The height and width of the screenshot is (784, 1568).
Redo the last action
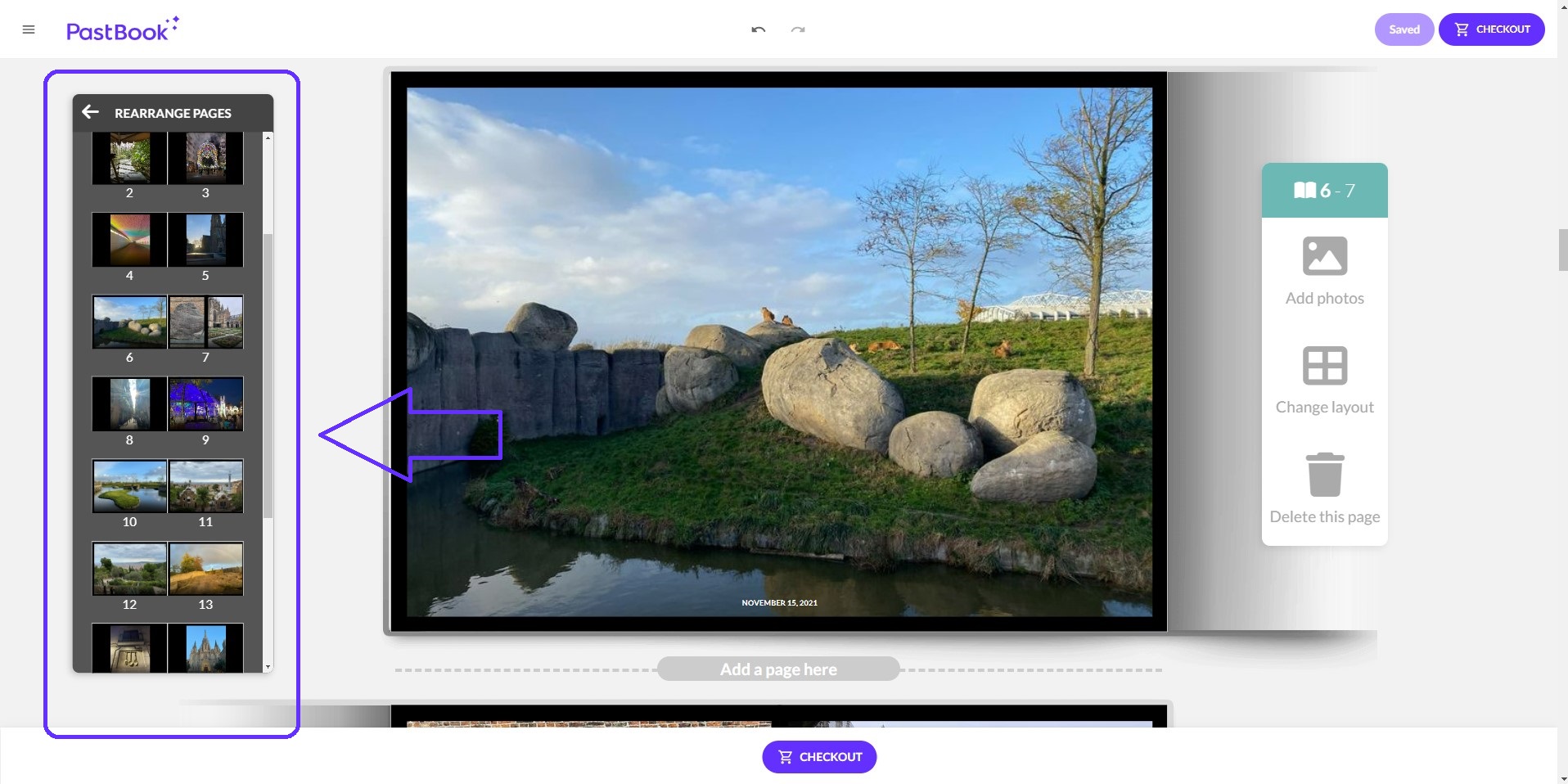(x=798, y=29)
